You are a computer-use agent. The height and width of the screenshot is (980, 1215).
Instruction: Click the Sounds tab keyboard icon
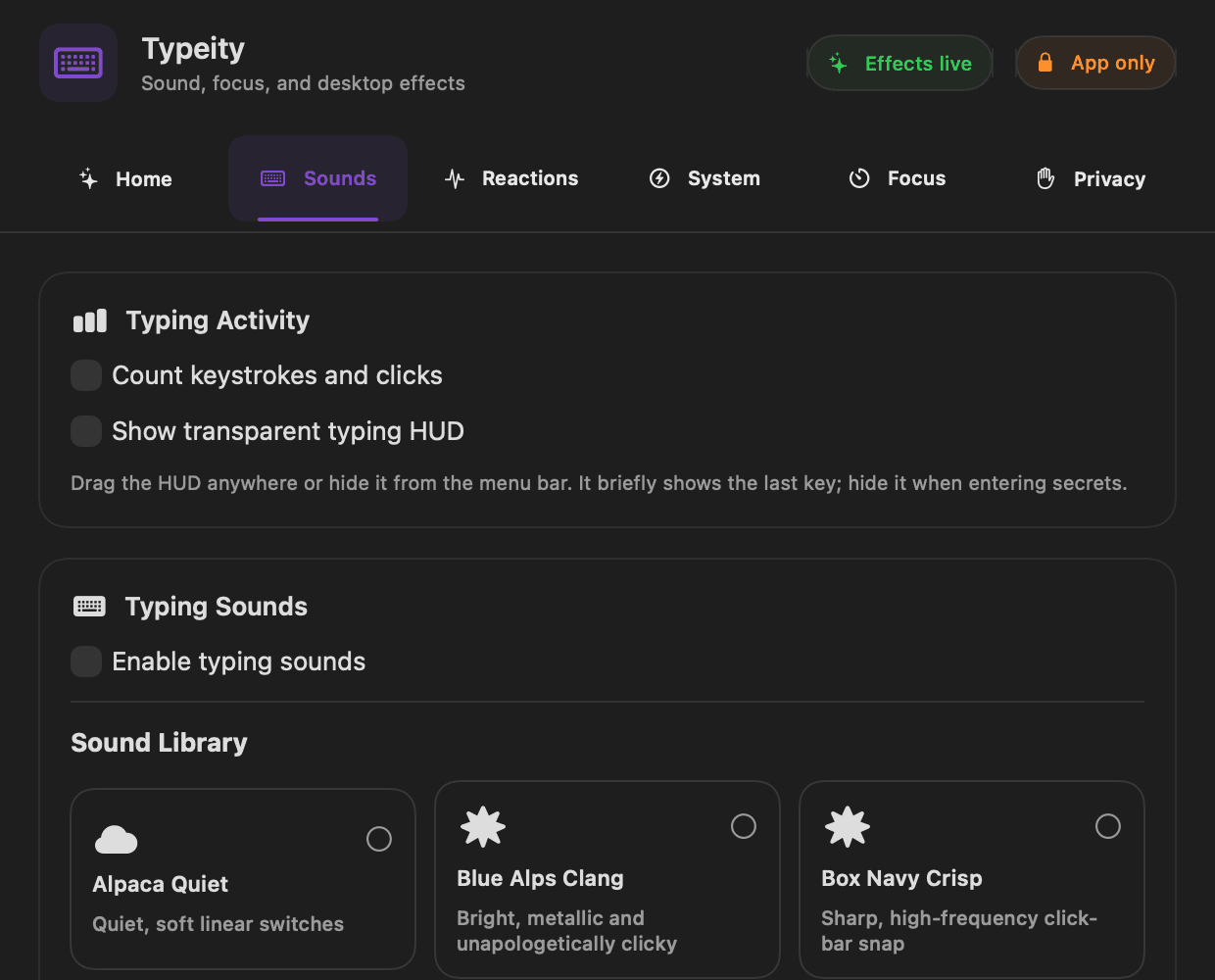pyautogui.click(x=273, y=178)
